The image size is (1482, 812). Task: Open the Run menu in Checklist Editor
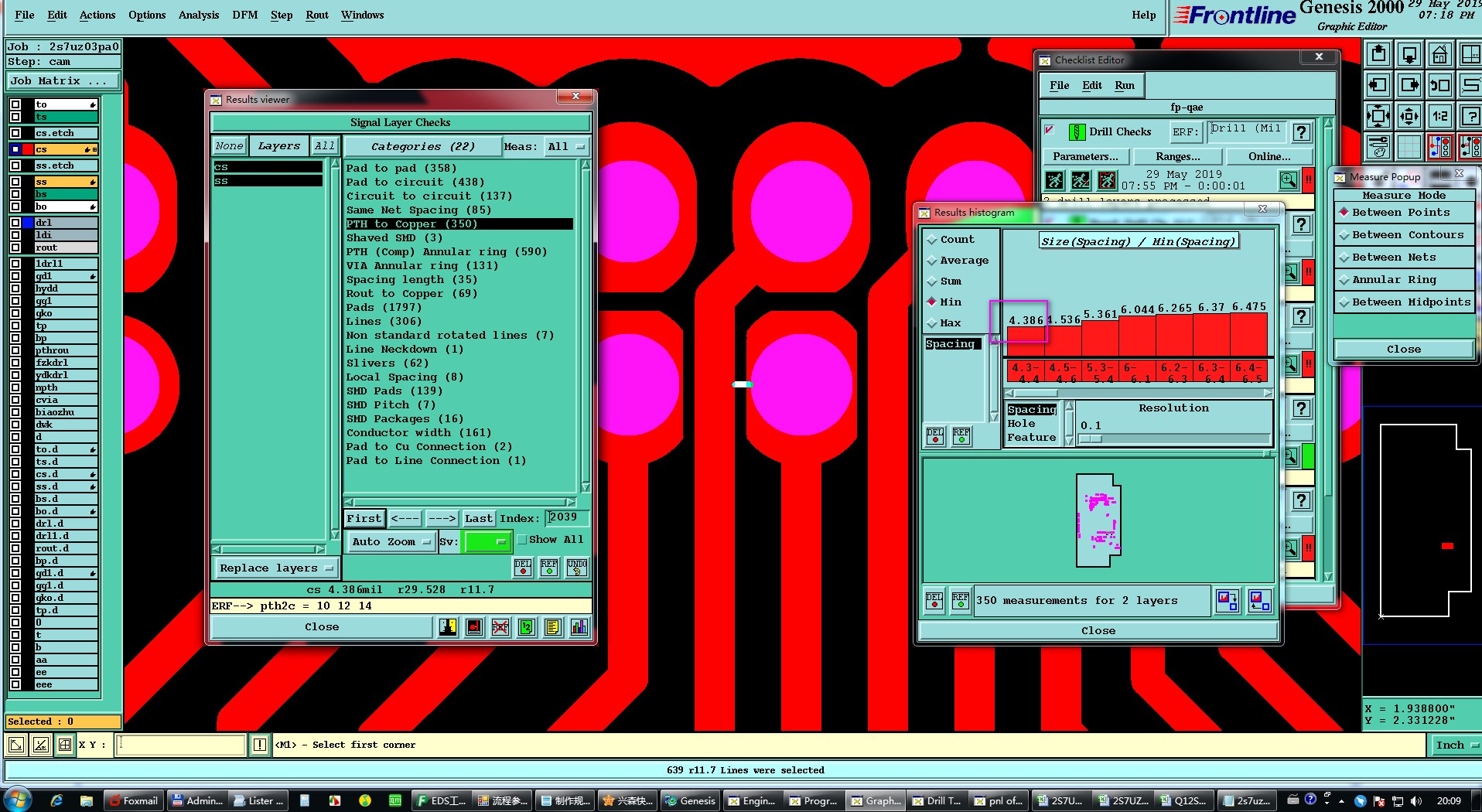click(1125, 86)
